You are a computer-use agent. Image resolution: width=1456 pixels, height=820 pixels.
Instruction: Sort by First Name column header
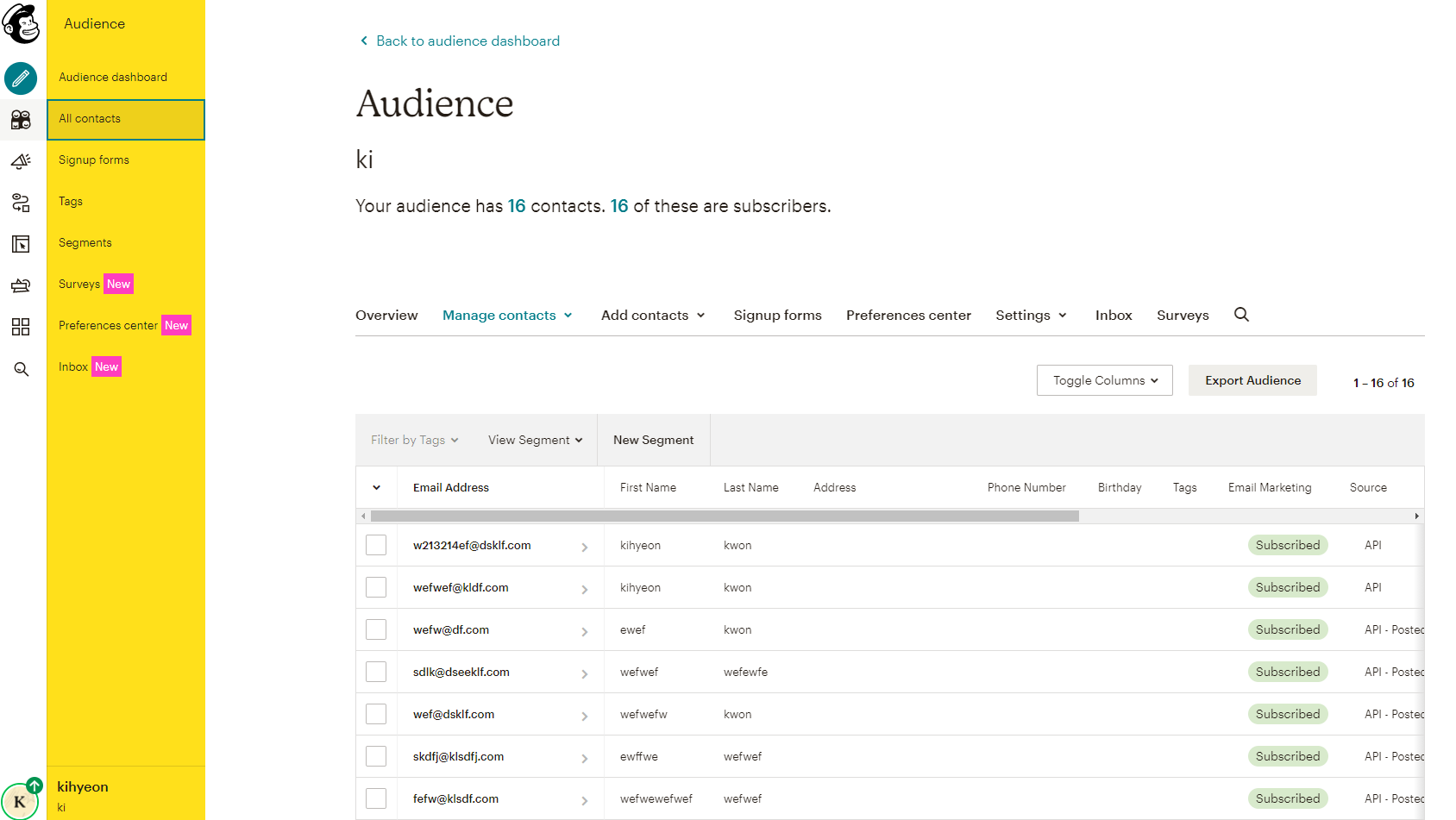(648, 487)
